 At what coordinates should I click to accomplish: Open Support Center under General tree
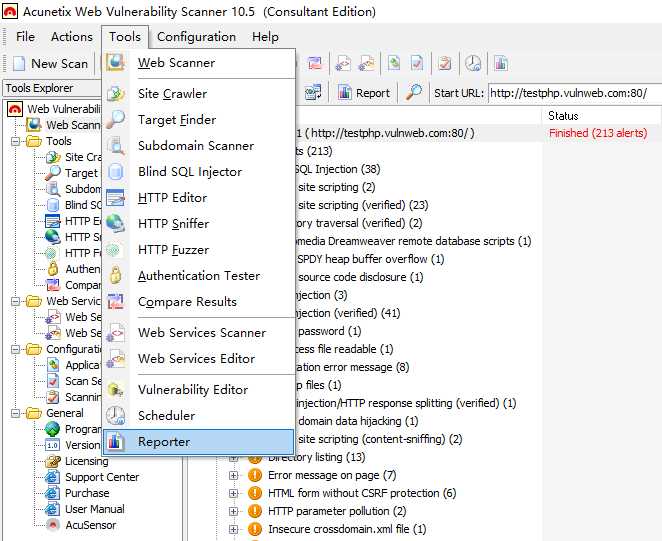pos(93,477)
